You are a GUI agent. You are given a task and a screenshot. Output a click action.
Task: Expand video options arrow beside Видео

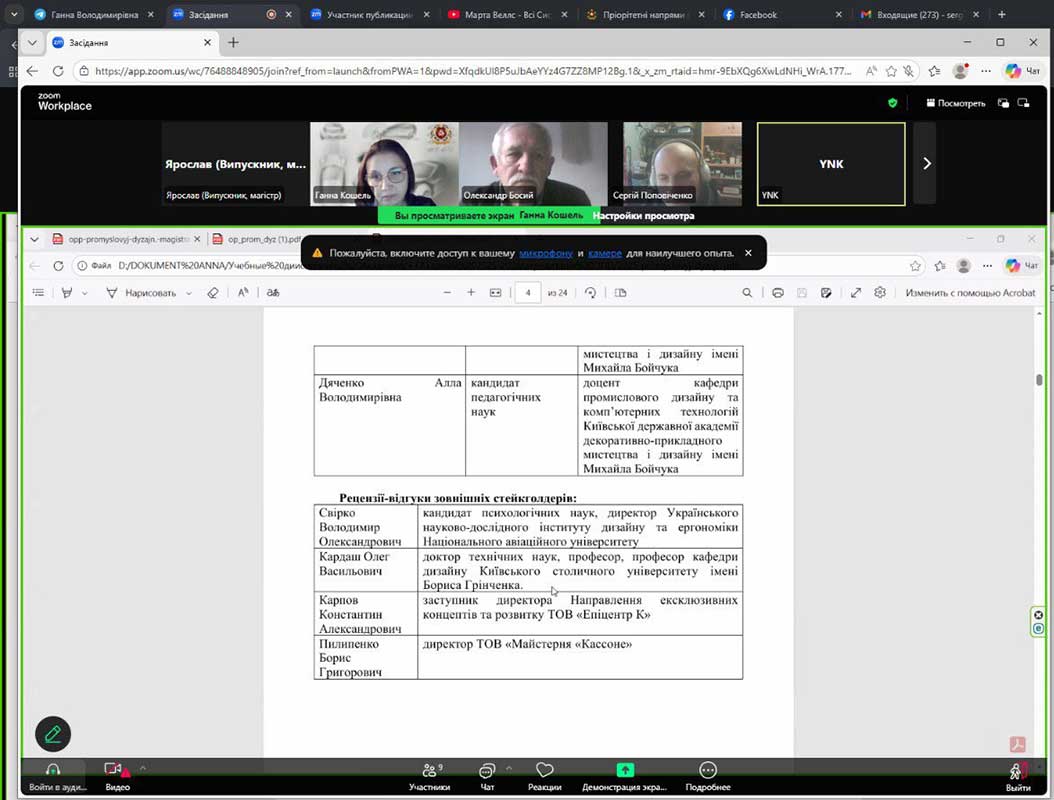point(142,768)
